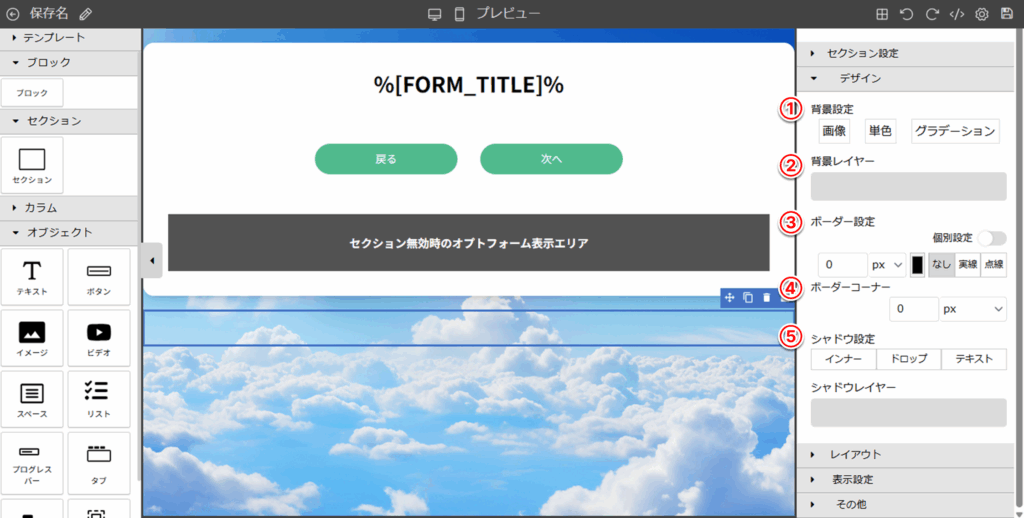Switch to mobile preview icon
Screen dimensions: 1024x518
point(460,14)
